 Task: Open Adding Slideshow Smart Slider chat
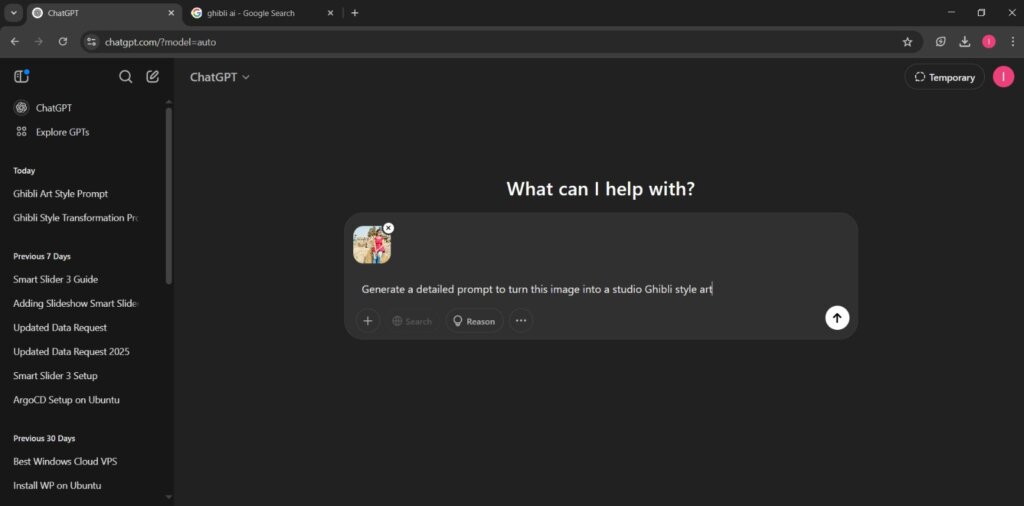tap(76, 304)
